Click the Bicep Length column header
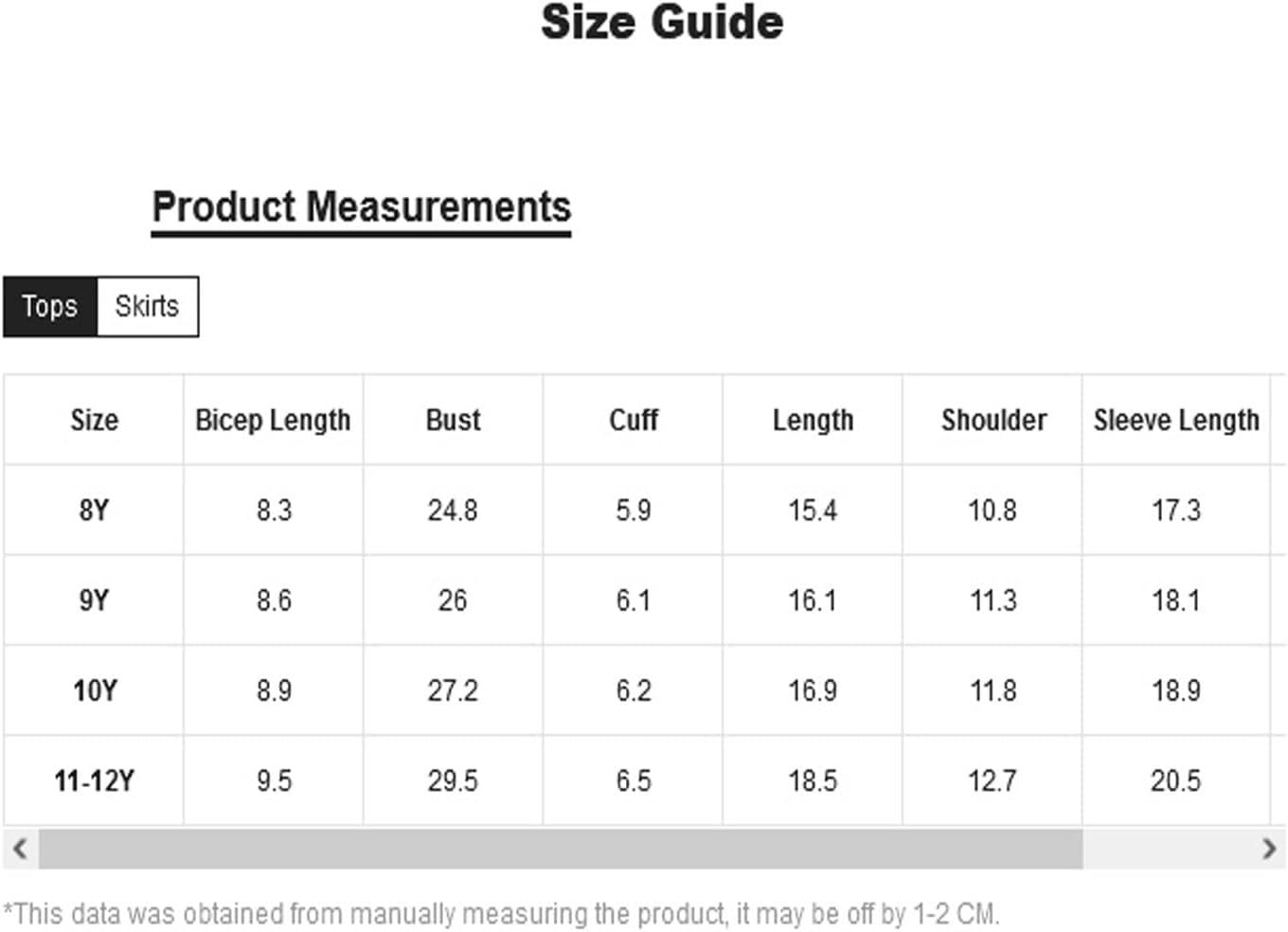This screenshot has width=1288, height=932. click(x=273, y=420)
